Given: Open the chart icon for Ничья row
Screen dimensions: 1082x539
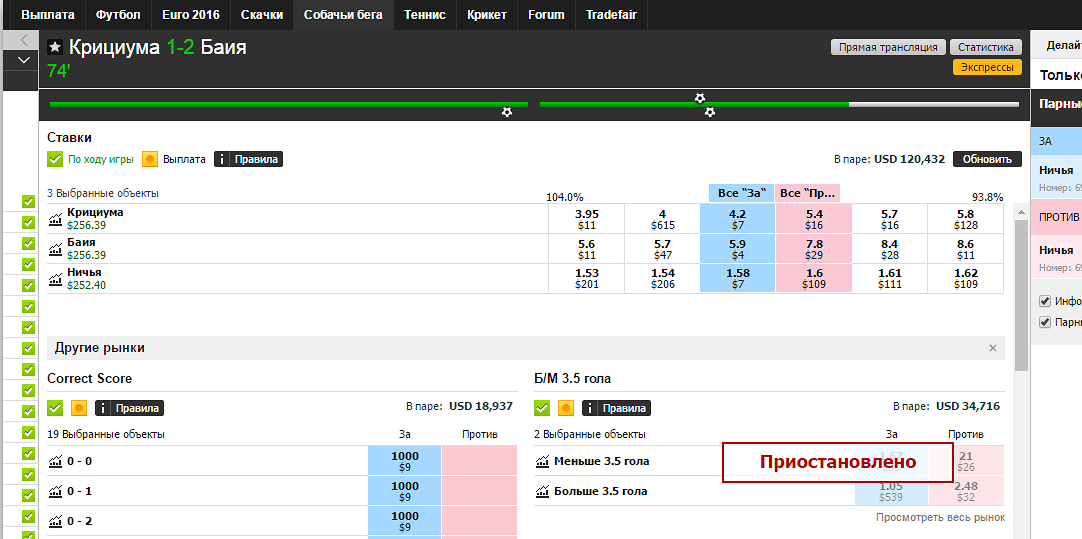Looking at the screenshot, I should click(x=55, y=279).
